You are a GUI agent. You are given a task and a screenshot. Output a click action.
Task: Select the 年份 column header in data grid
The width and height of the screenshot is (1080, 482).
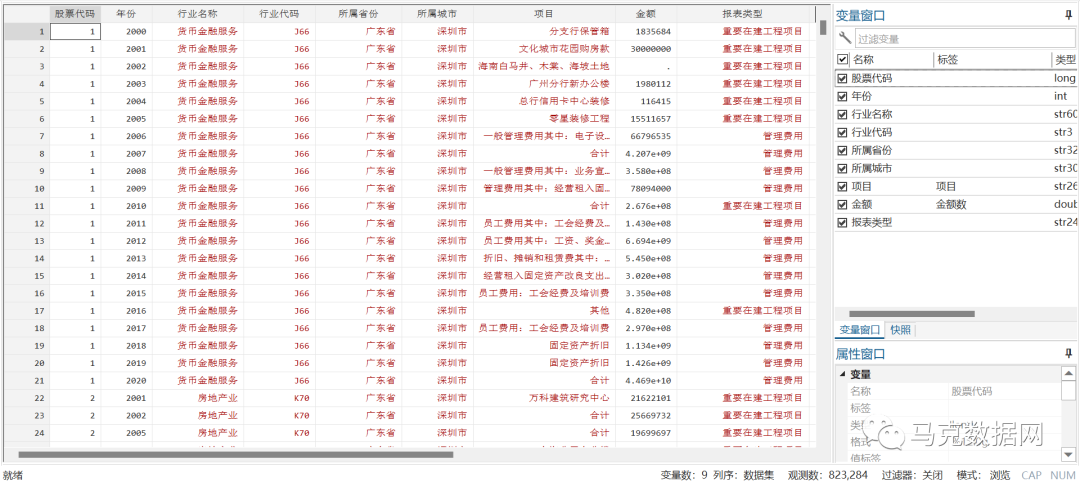coord(127,14)
